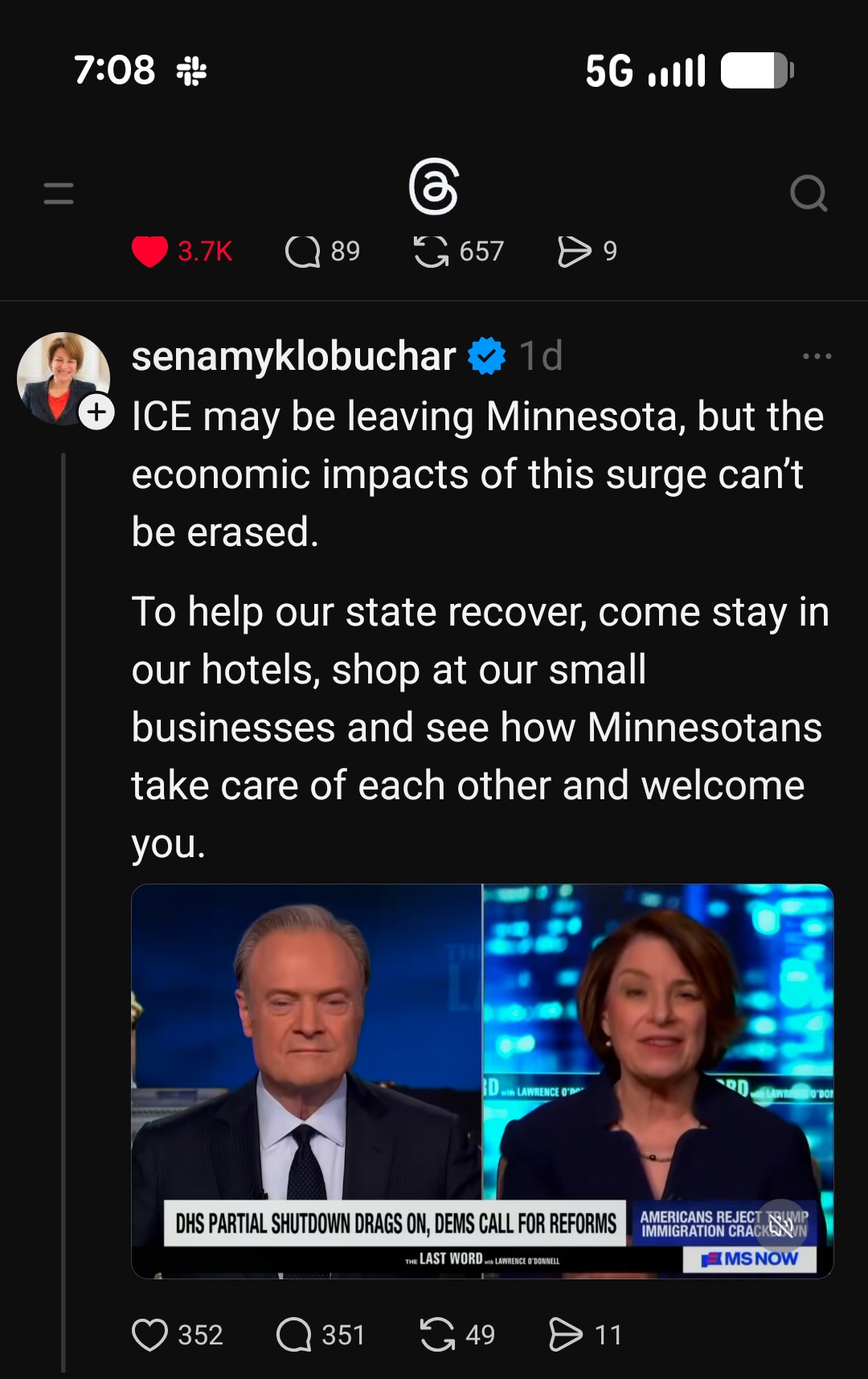Open the hamburger menu icon
The height and width of the screenshot is (1379, 868).
click(59, 193)
